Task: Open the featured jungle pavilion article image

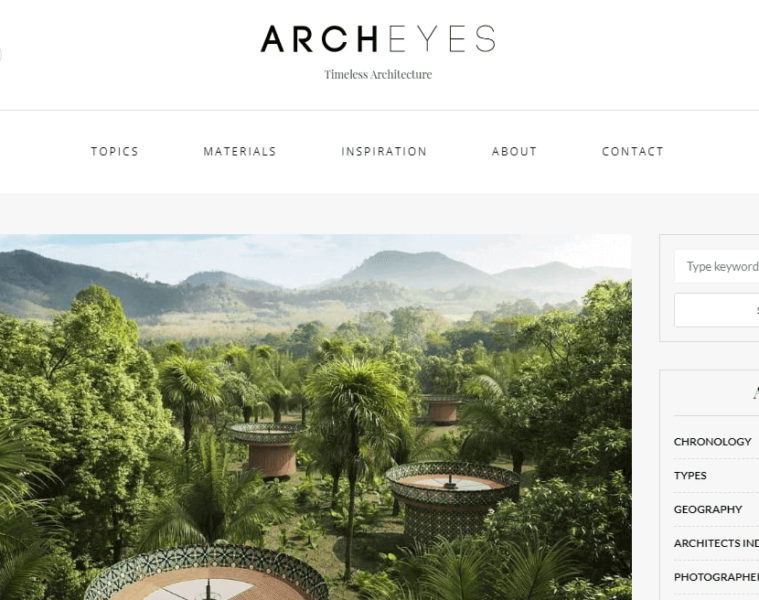Action: coord(316,417)
